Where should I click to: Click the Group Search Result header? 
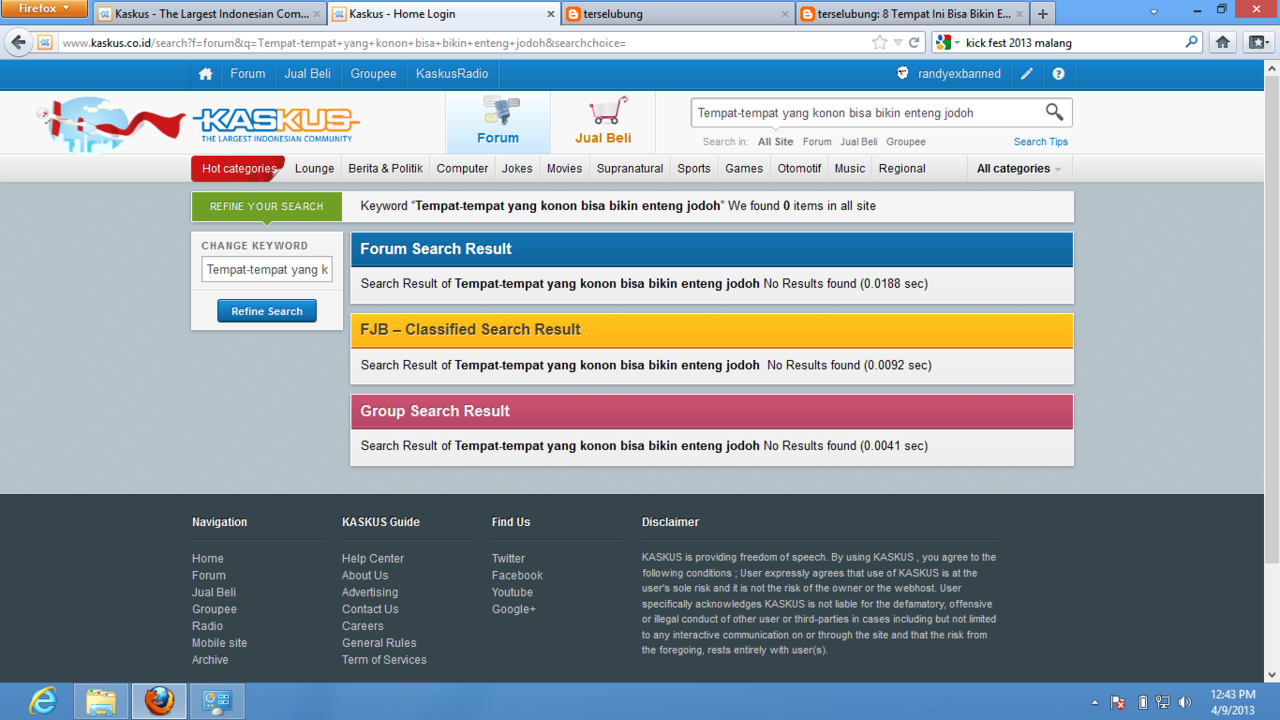(711, 411)
